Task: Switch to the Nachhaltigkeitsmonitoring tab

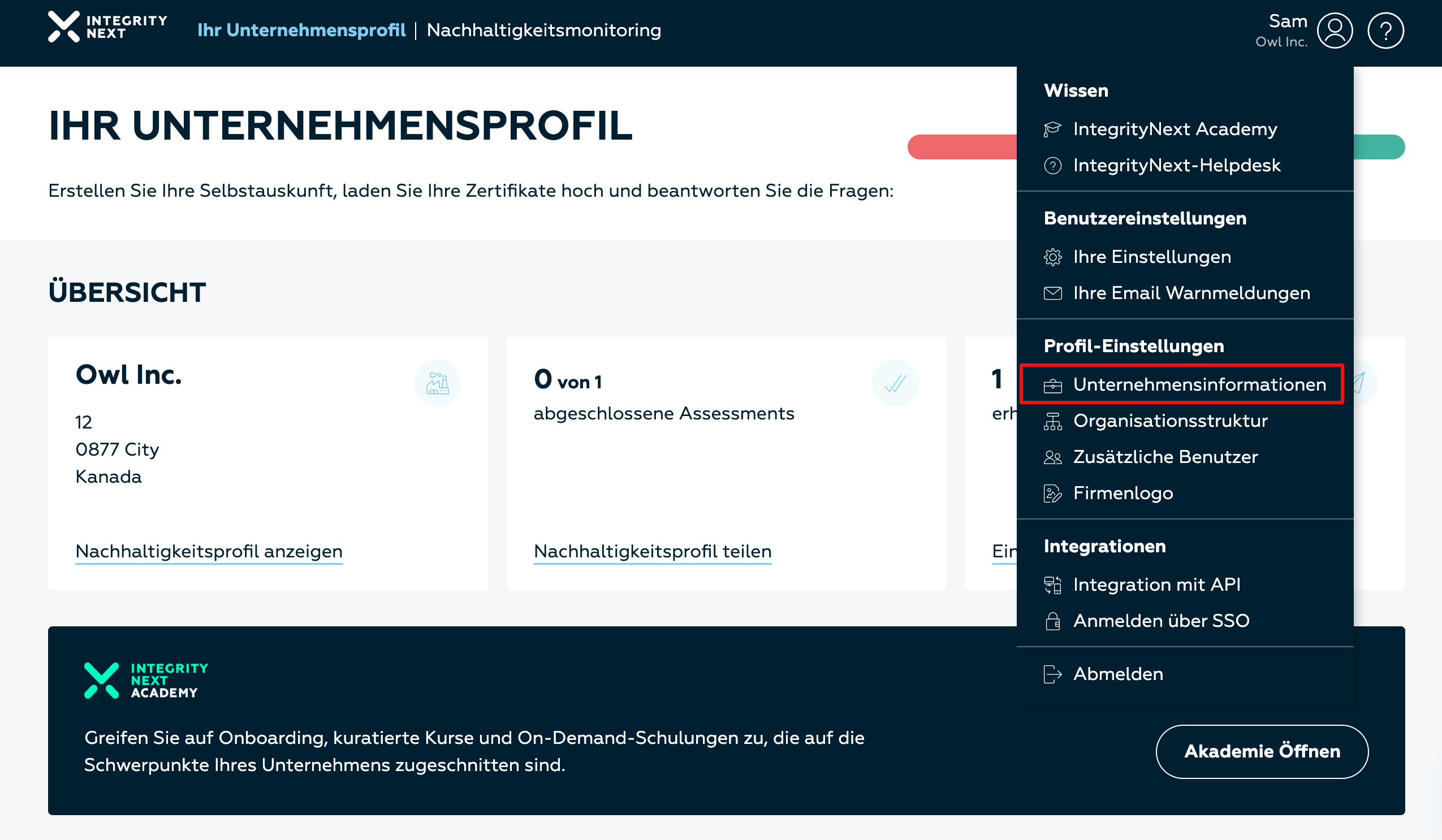Action: click(x=543, y=31)
